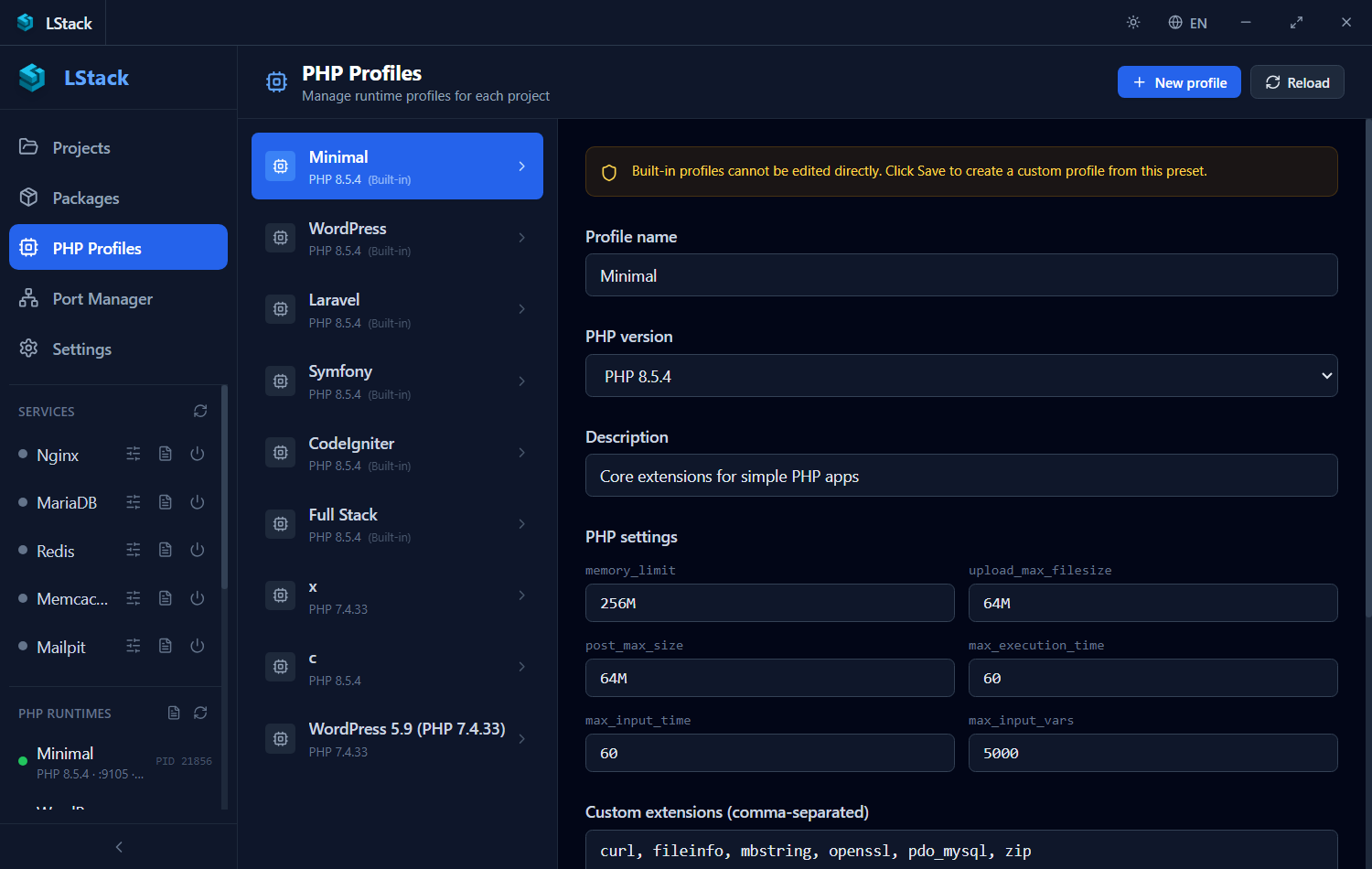
Task: Click the Reload button
Action: (x=1297, y=82)
